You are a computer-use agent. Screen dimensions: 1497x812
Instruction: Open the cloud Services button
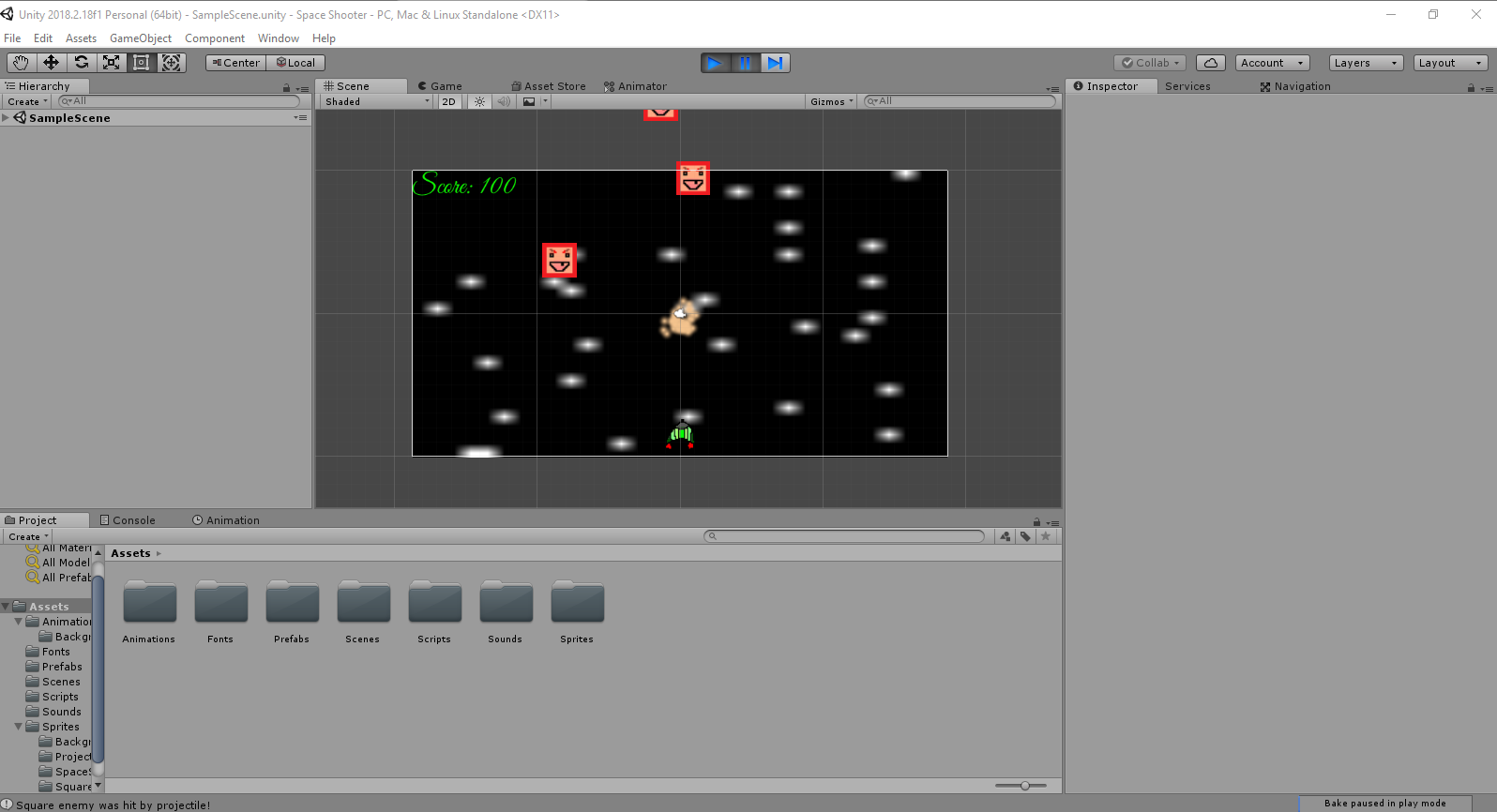coord(1211,63)
